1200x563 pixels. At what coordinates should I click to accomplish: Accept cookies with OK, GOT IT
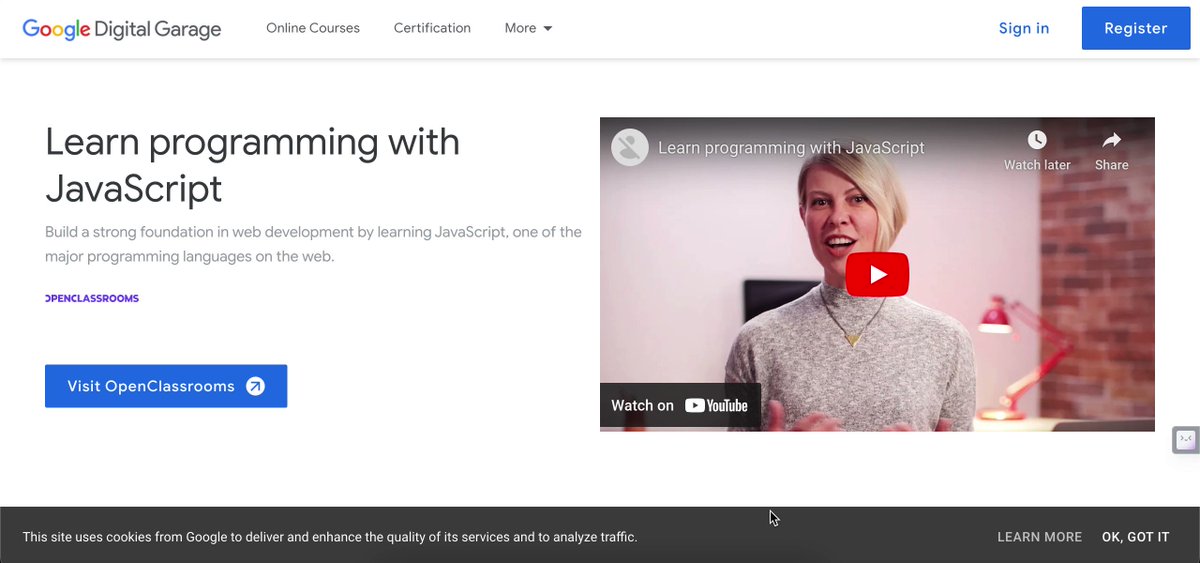tap(1135, 537)
